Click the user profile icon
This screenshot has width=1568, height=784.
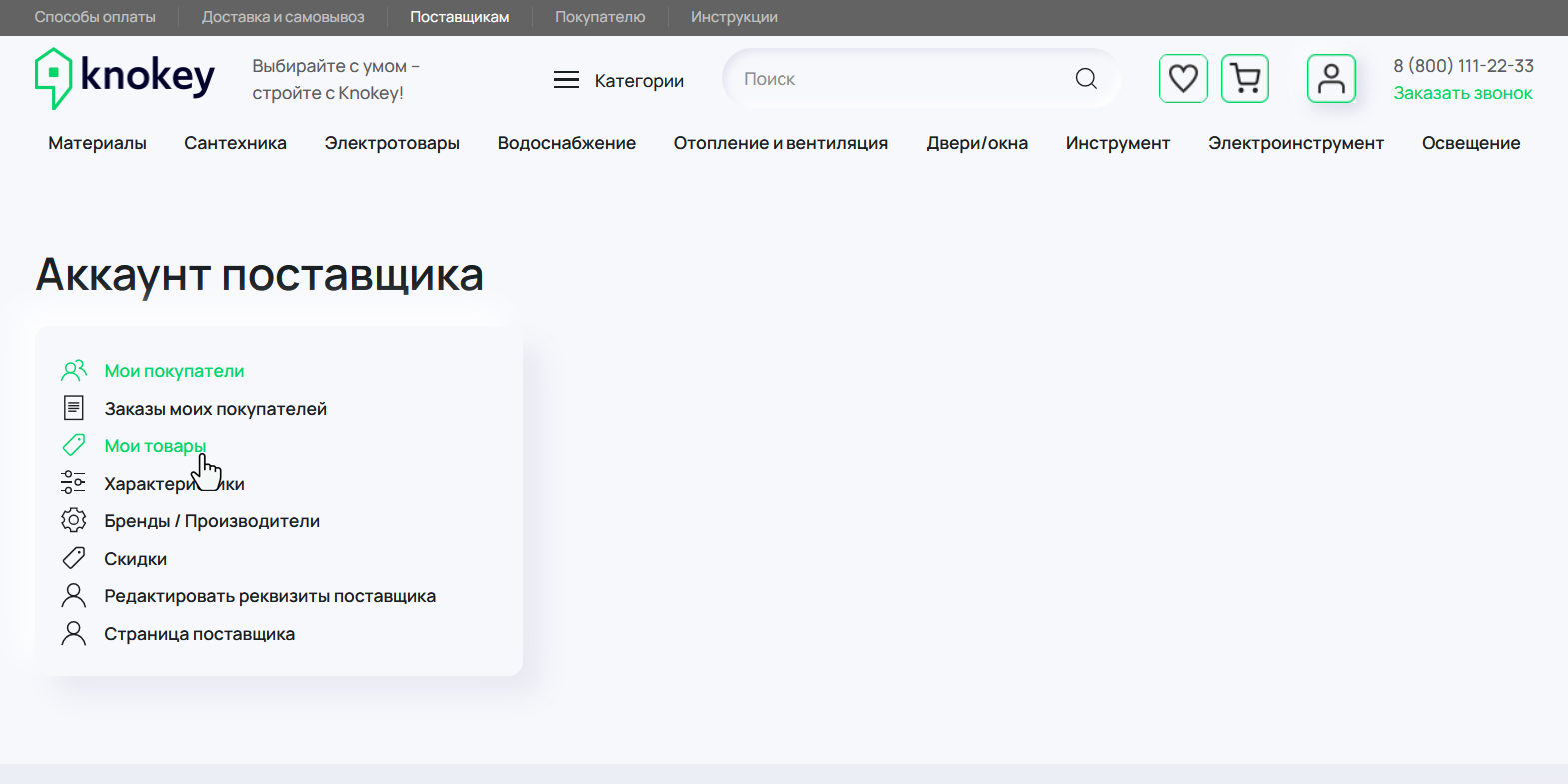pyautogui.click(x=1331, y=78)
